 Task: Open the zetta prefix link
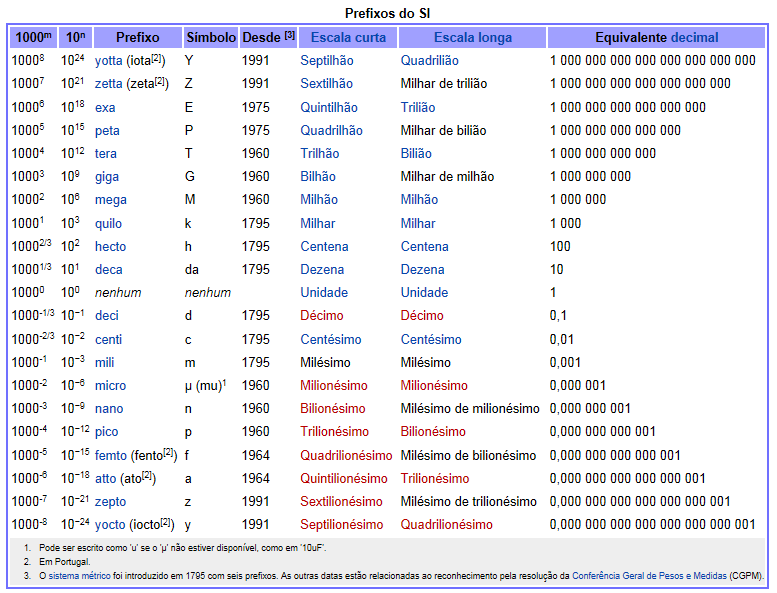coord(109,84)
